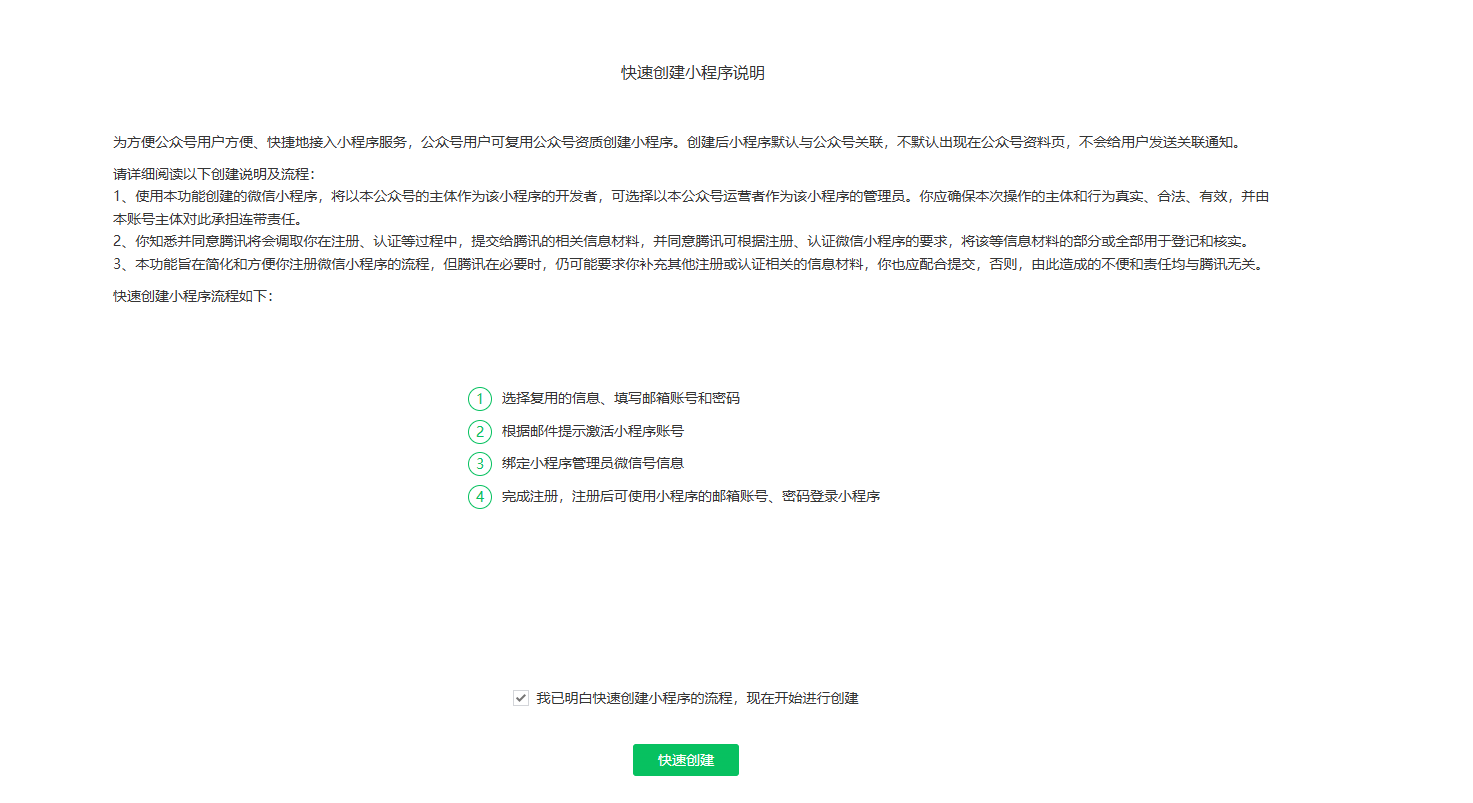1473x803 pixels.
Task: Select step text 完成注册，注册后可使用小程序的邮箱账号
Action: pyautogui.click(x=690, y=496)
